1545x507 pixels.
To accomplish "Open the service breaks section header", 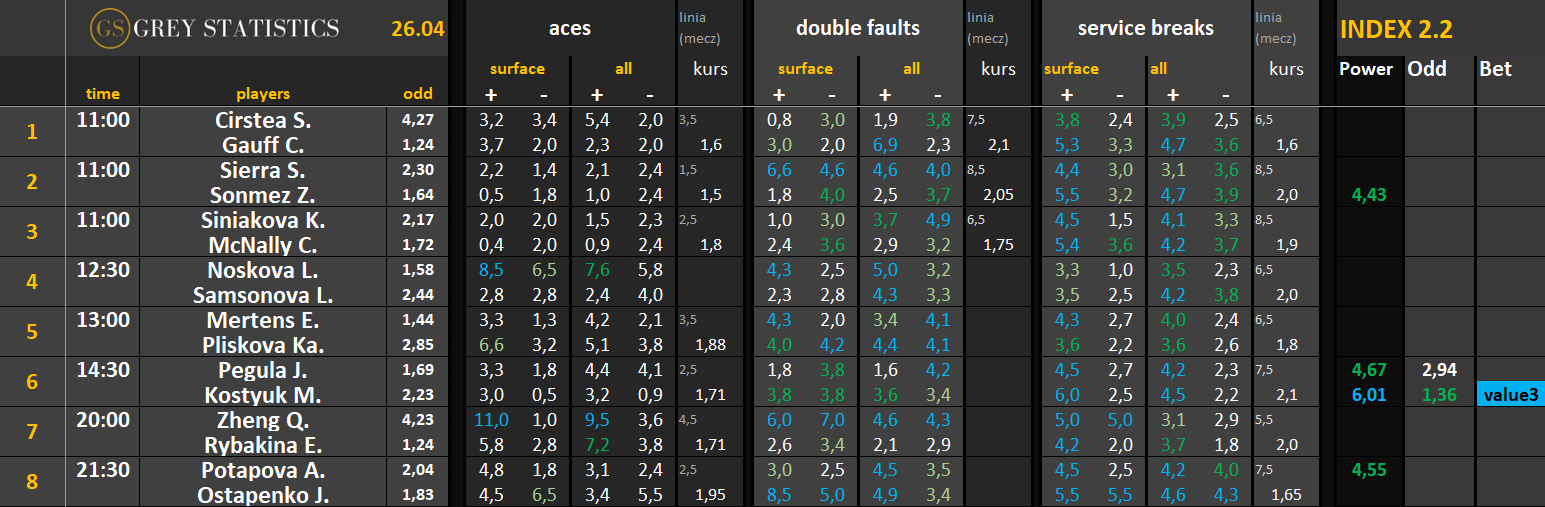I will click(x=1145, y=29).
